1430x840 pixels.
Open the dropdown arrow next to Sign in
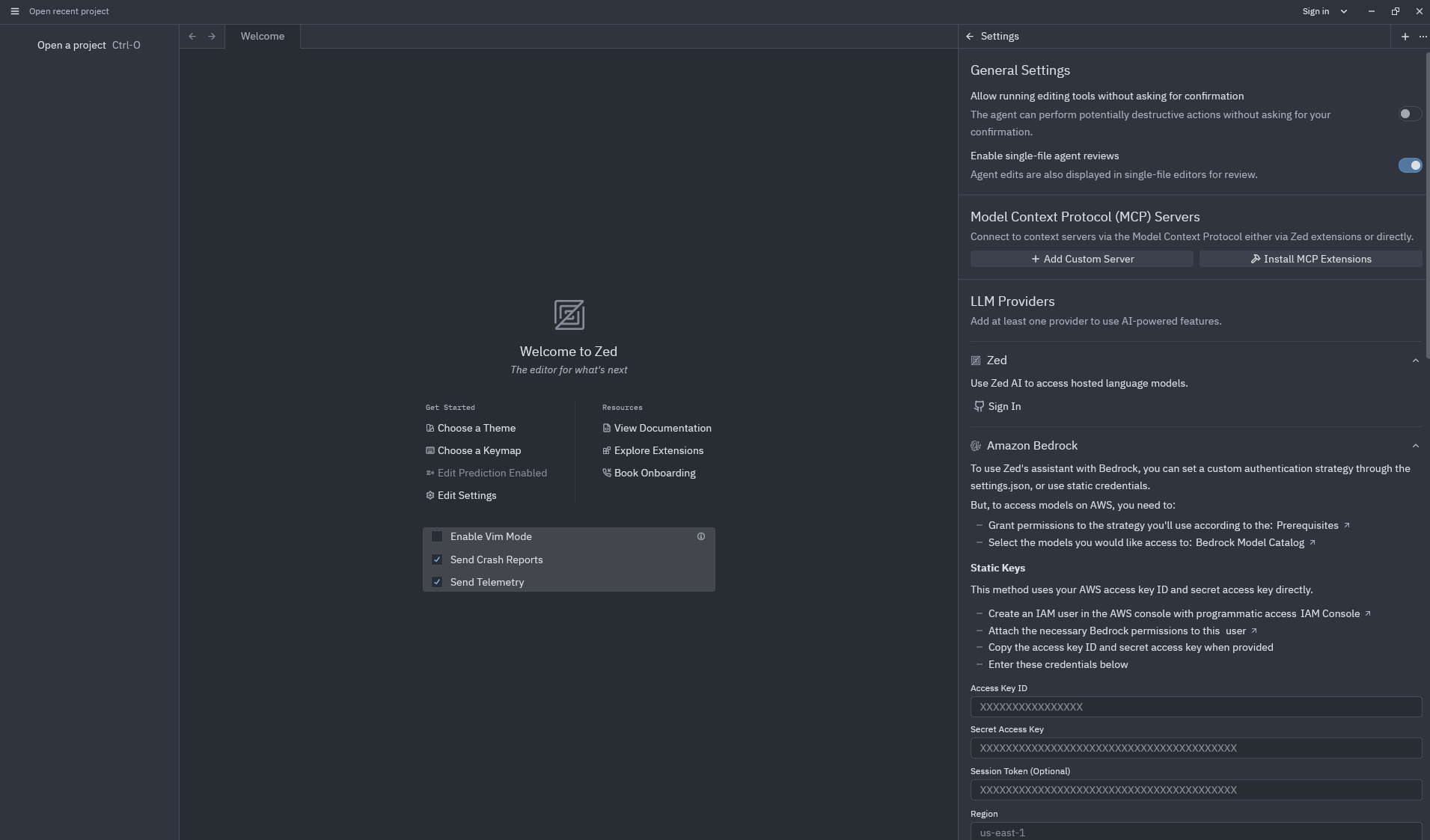coord(1344,11)
